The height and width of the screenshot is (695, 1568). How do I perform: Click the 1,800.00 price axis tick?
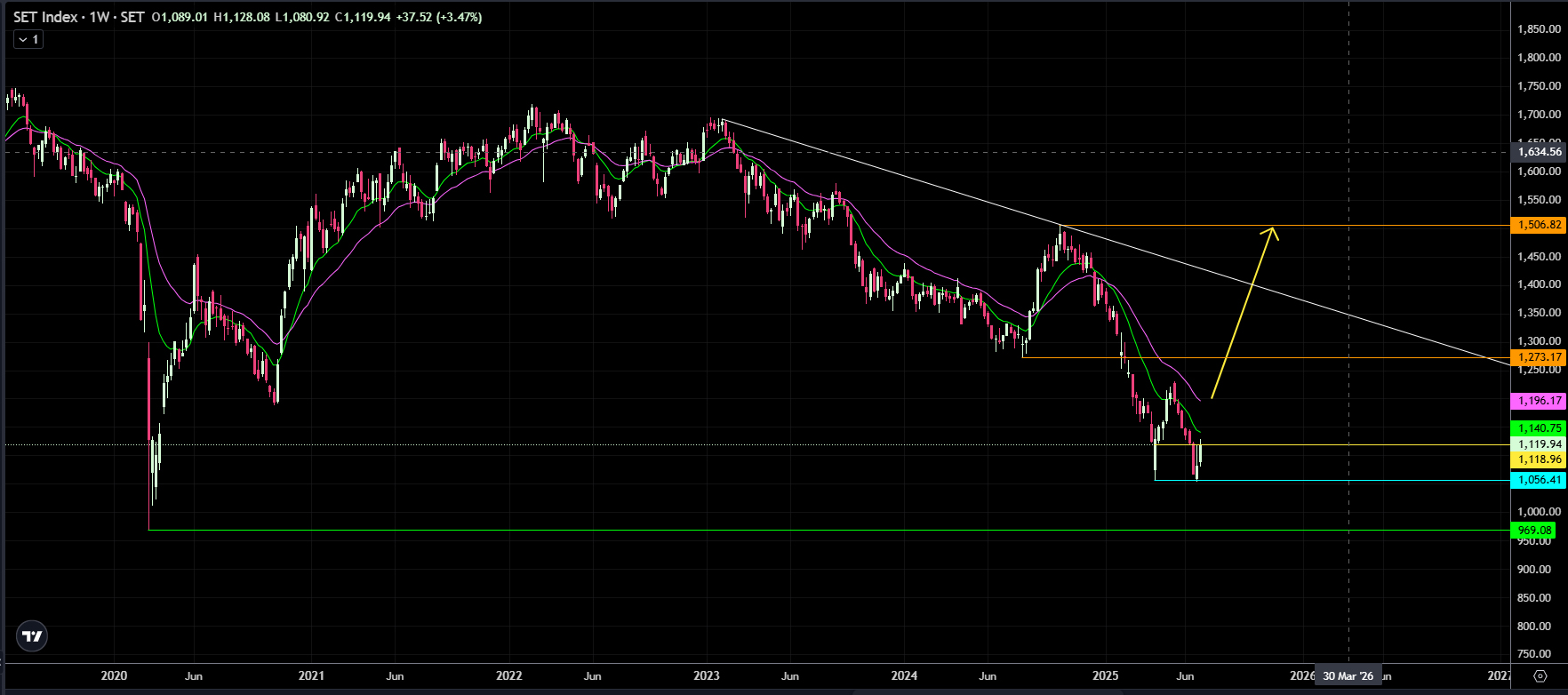coord(1540,58)
